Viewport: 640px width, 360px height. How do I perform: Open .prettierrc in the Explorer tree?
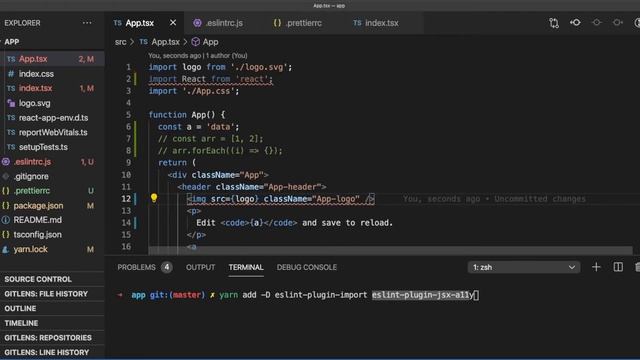[52, 191]
